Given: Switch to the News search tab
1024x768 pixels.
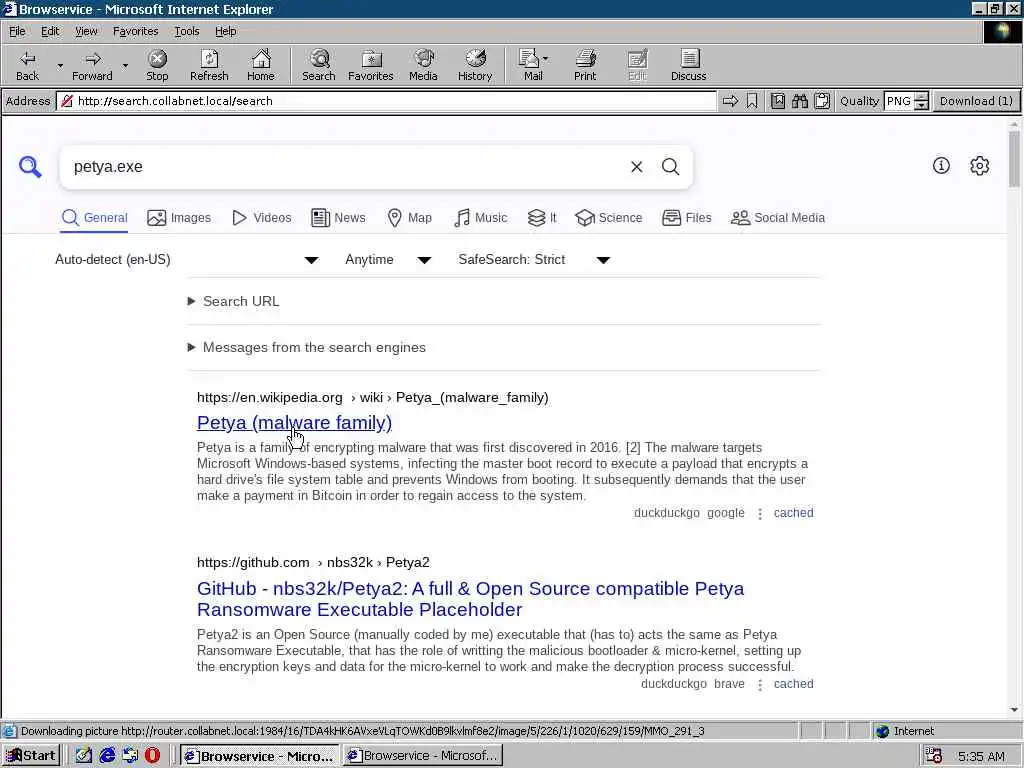Looking at the screenshot, I should point(338,218).
